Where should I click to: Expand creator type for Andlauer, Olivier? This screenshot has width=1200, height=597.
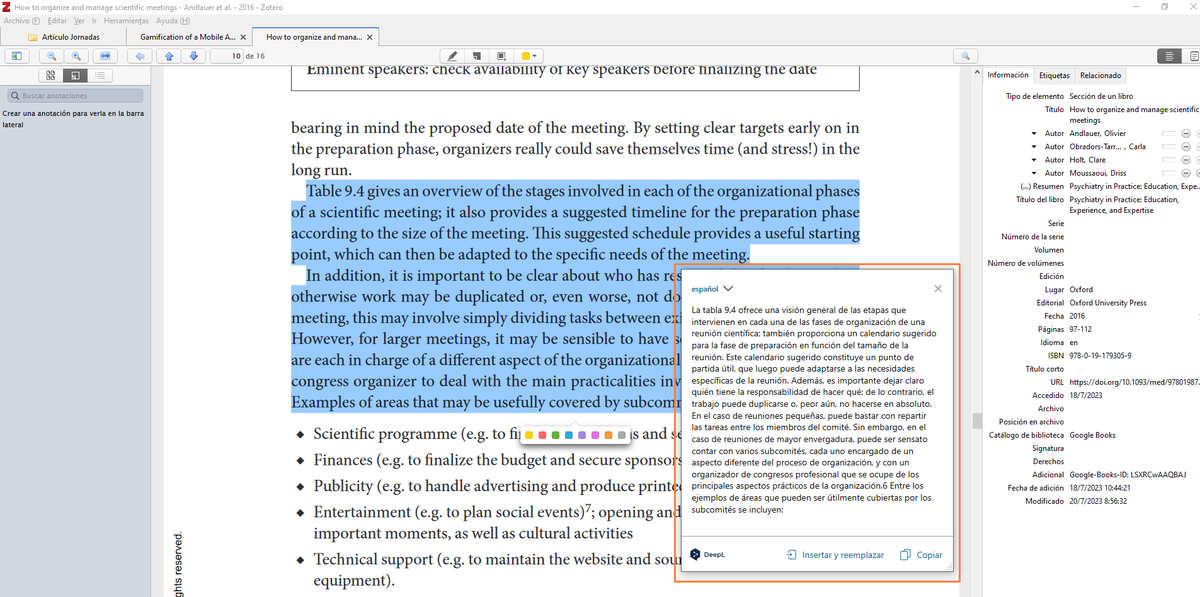tap(1034, 134)
